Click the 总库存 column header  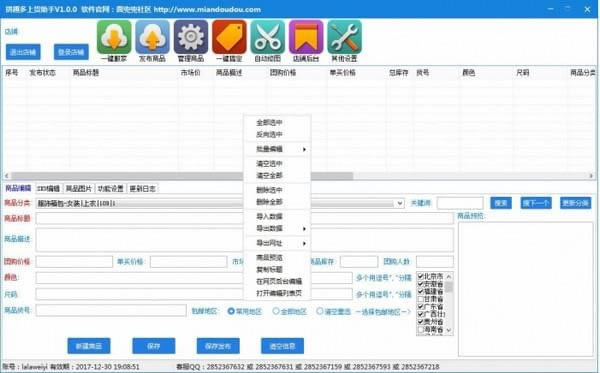point(399,72)
